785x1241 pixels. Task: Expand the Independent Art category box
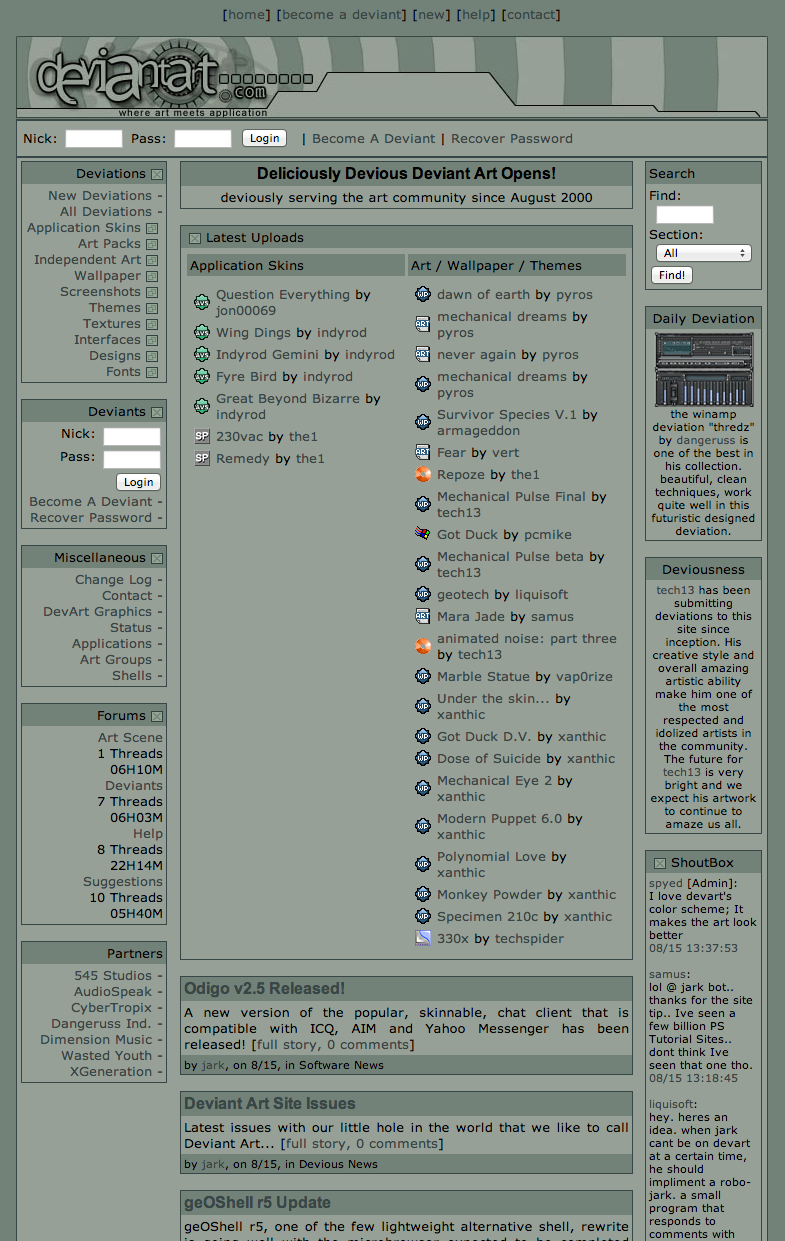point(152,260)
